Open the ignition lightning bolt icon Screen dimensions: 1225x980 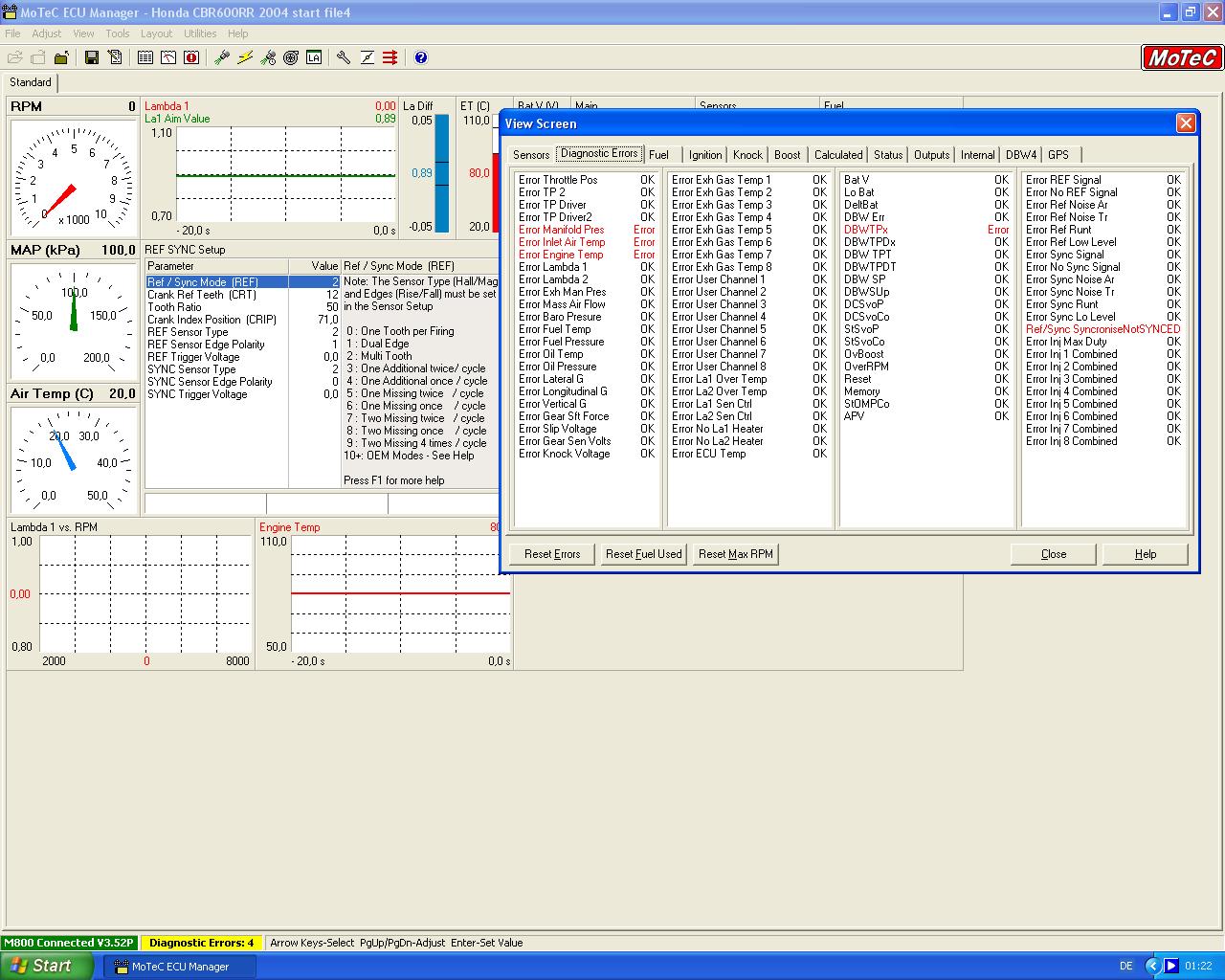click(245, 57)
